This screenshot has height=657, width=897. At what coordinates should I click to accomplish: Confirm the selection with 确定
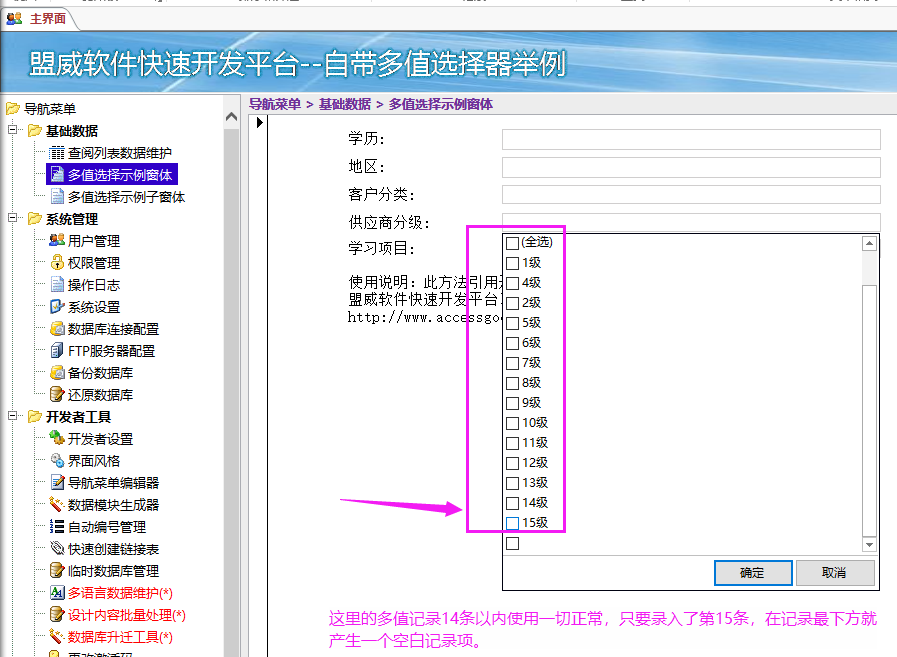753,573
